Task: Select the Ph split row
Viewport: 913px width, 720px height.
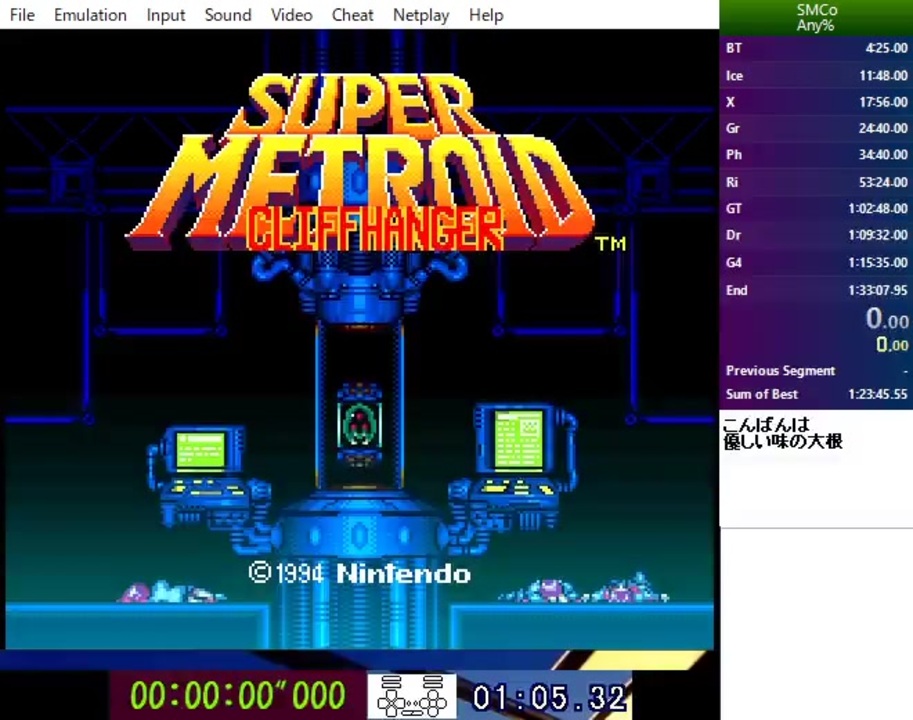Action: pyautogui.click(x=816, y=155)
